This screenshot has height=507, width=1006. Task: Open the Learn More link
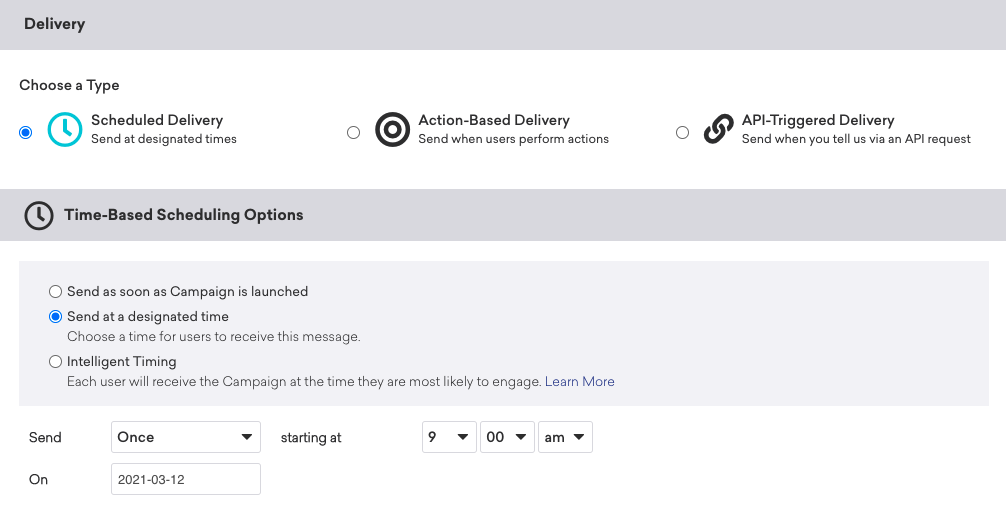579,381
